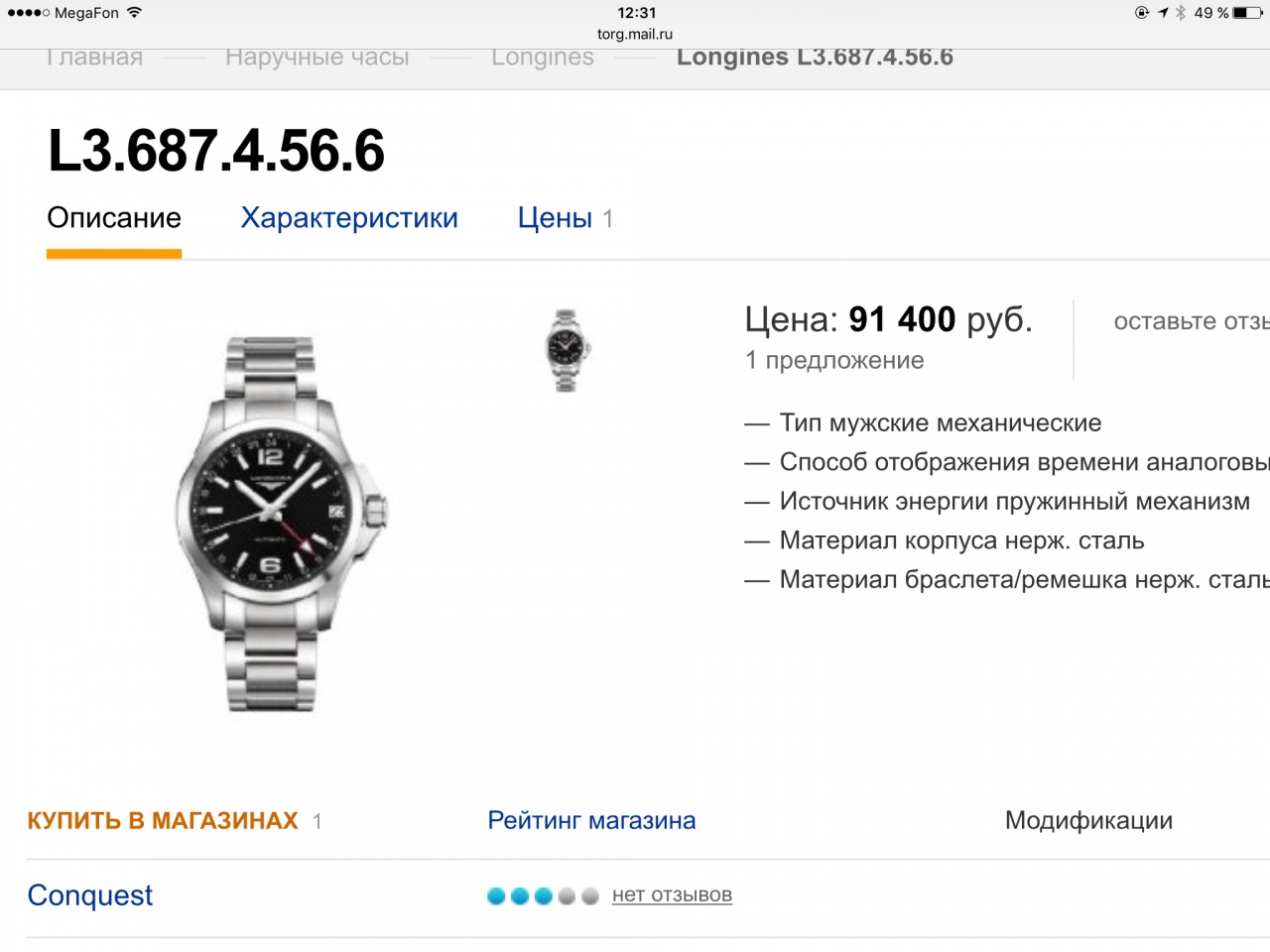The height and width of the screenshot is (952, 1270).
Task: Open the Longines breadcrumb link
Action: (x=543, y=58)
